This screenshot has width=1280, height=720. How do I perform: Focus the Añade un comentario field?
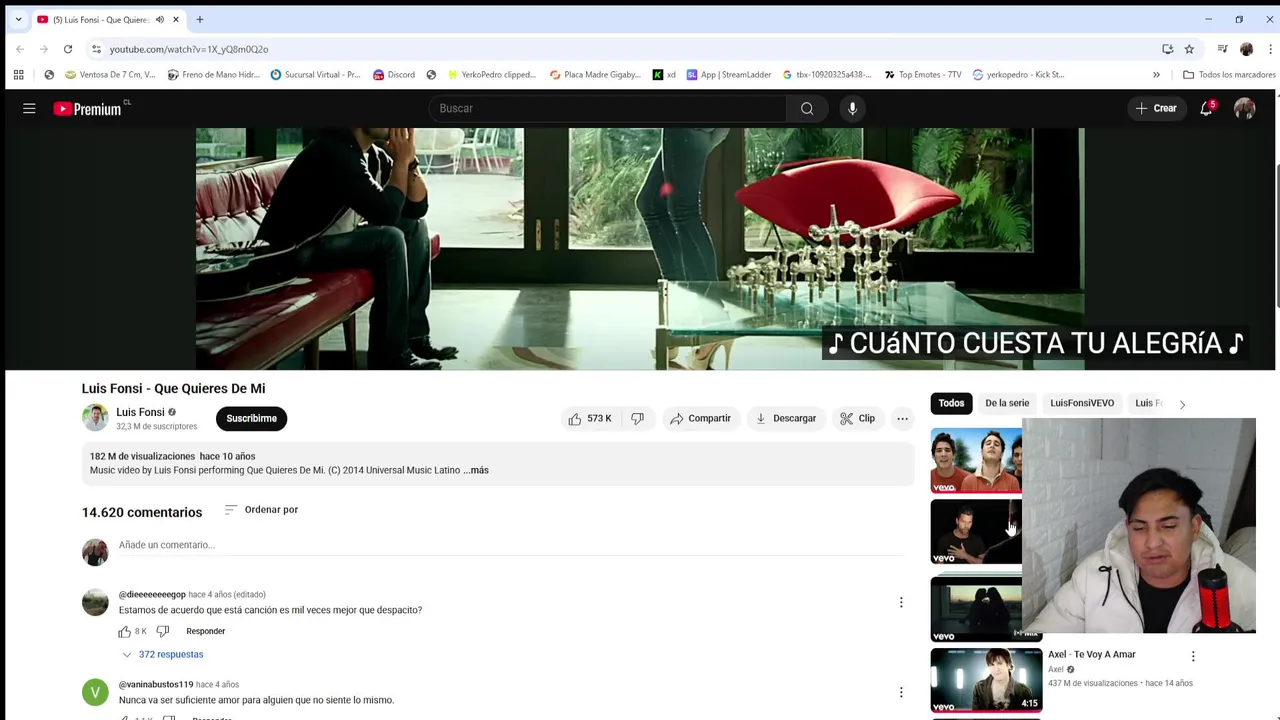point(510,545)
